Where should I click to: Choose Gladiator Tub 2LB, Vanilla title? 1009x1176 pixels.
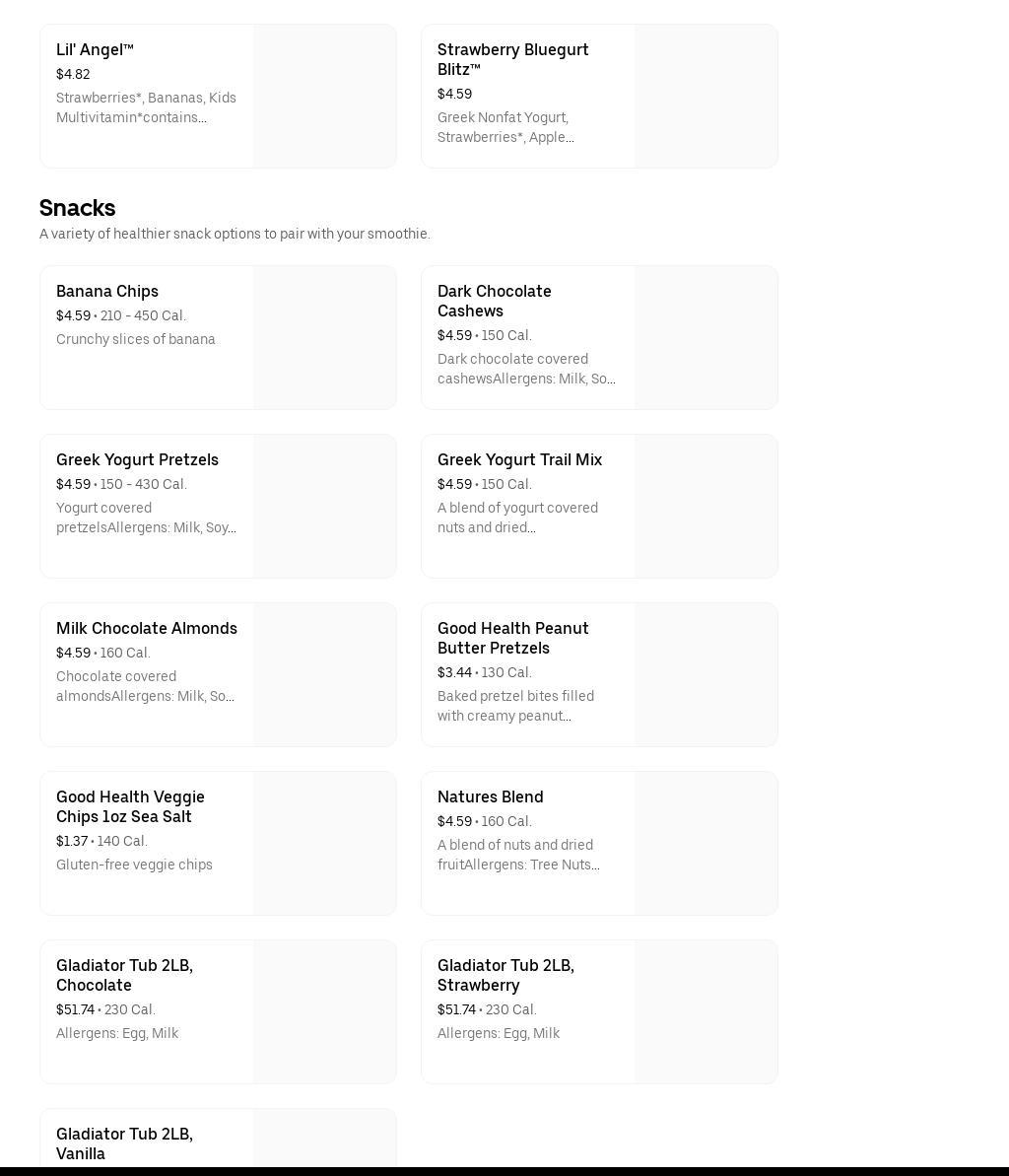124,1143
